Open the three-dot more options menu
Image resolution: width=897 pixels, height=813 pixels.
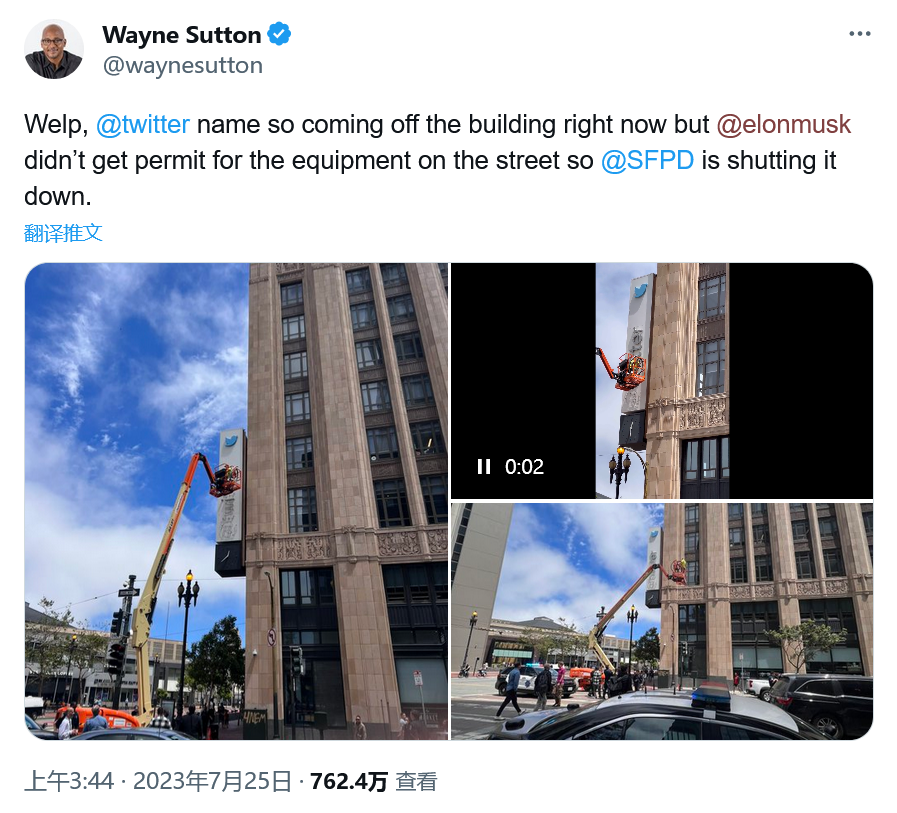click(x=859, y=34)
